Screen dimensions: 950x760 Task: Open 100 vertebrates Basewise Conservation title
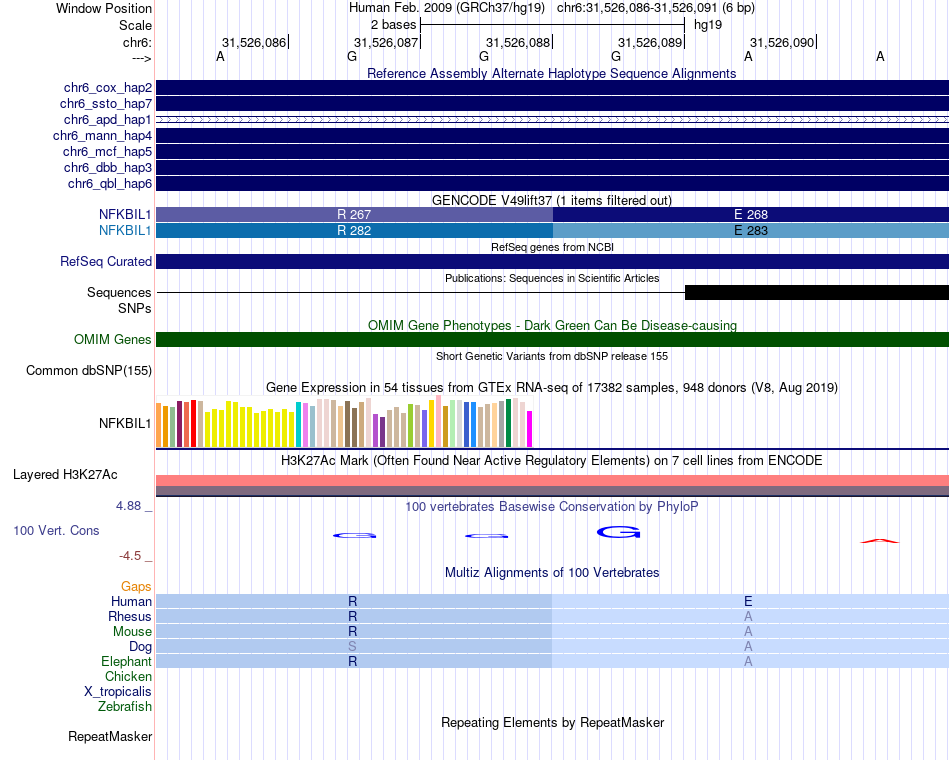click(x=551, y=507)
